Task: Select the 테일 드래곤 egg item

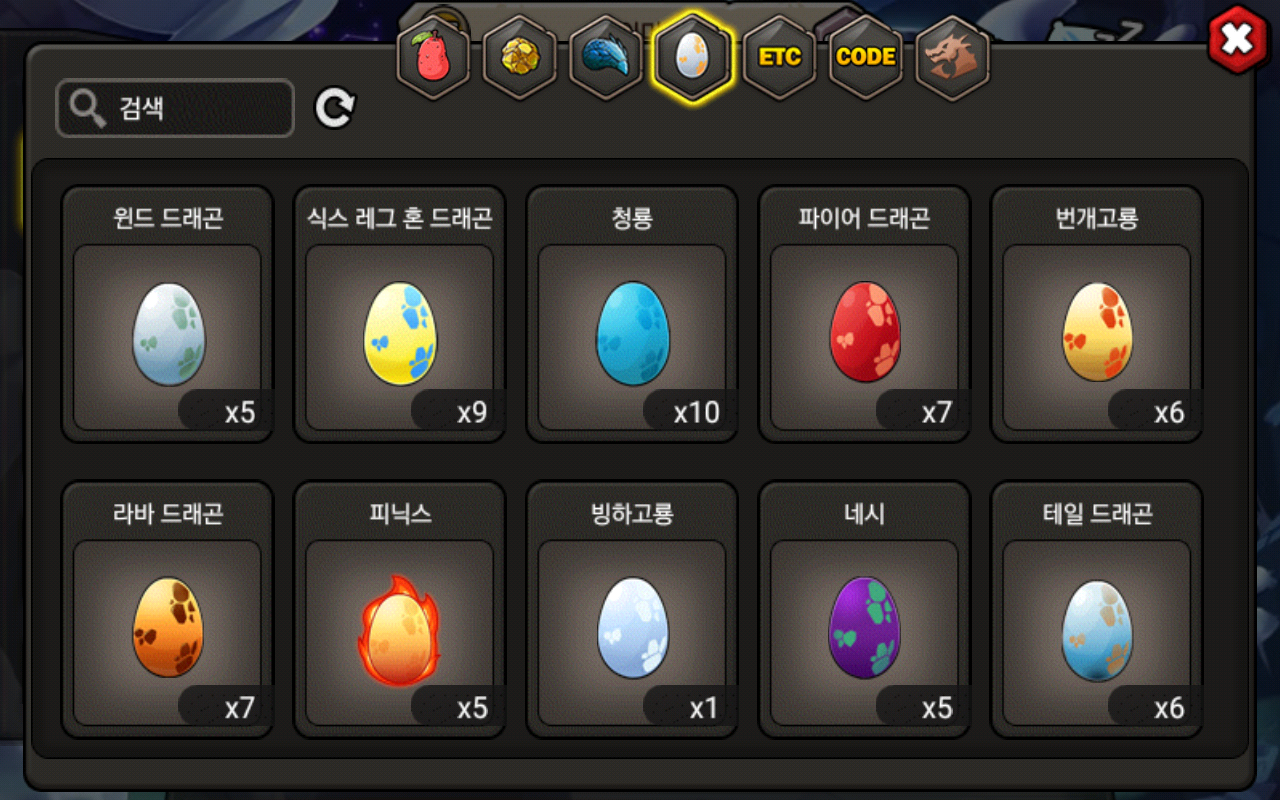Action: pos(1097,610)
